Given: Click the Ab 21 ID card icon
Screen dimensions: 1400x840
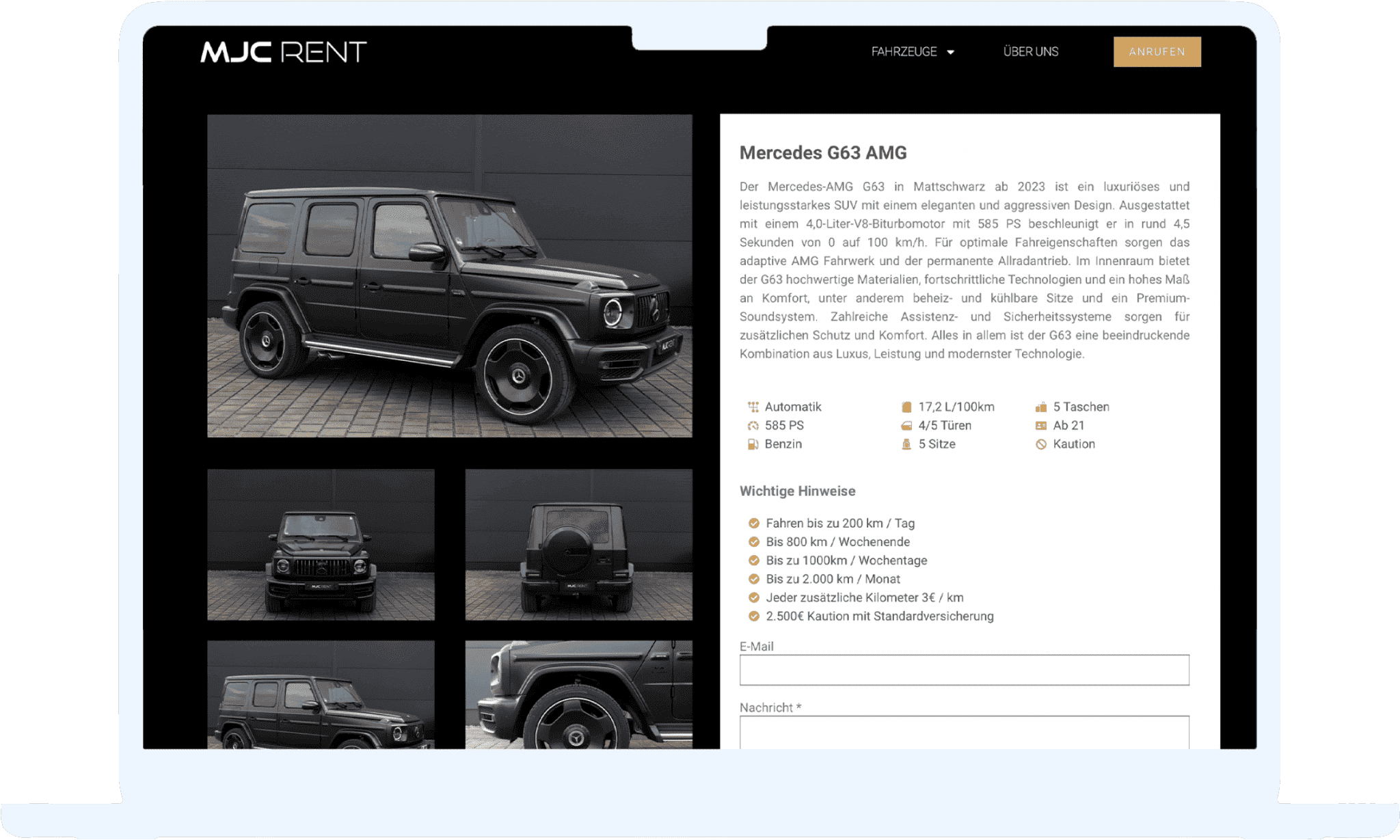Looking at the screenshot, I should 1040,425.
